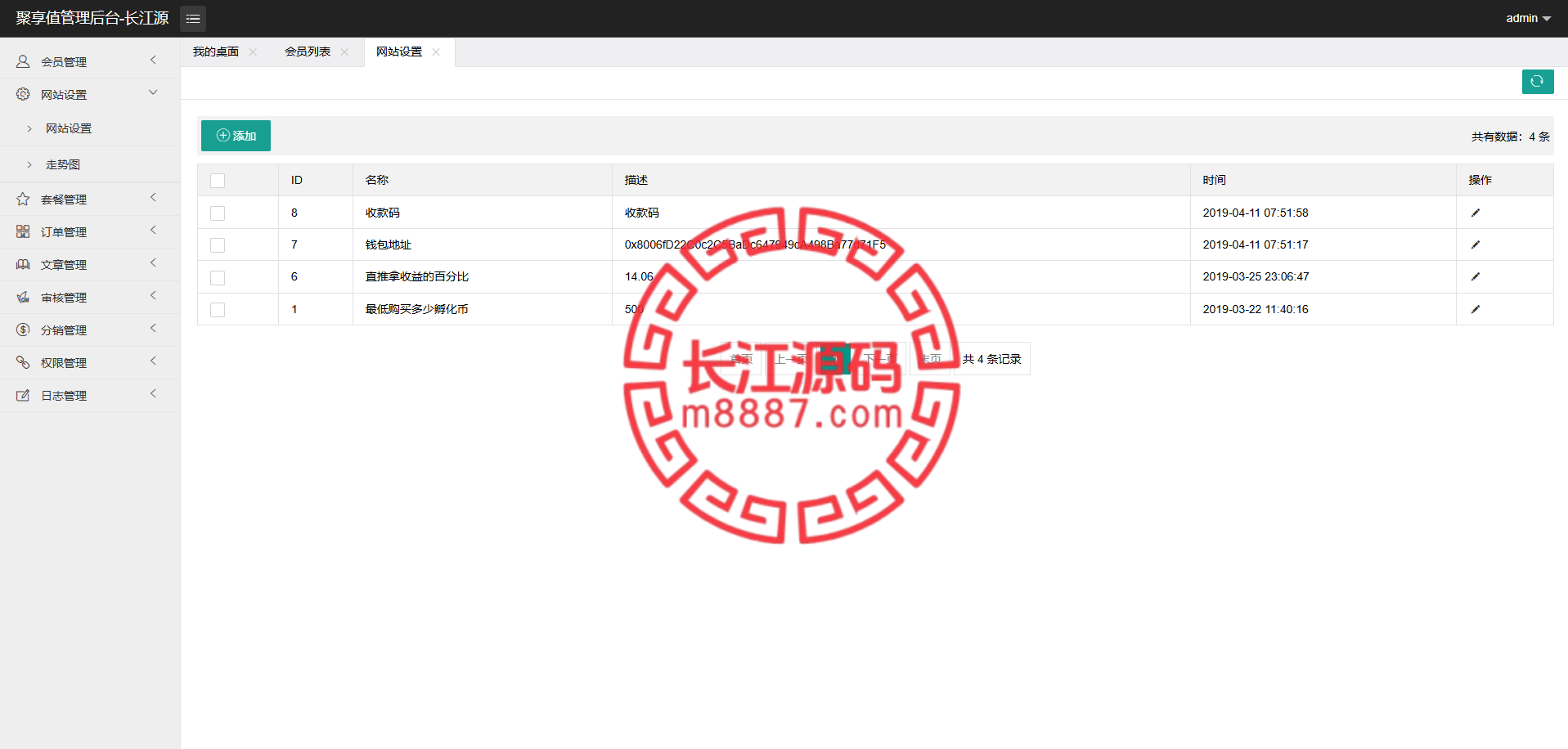Edit the 钱包地址 row with pencil icon

tap(1476, 244)
